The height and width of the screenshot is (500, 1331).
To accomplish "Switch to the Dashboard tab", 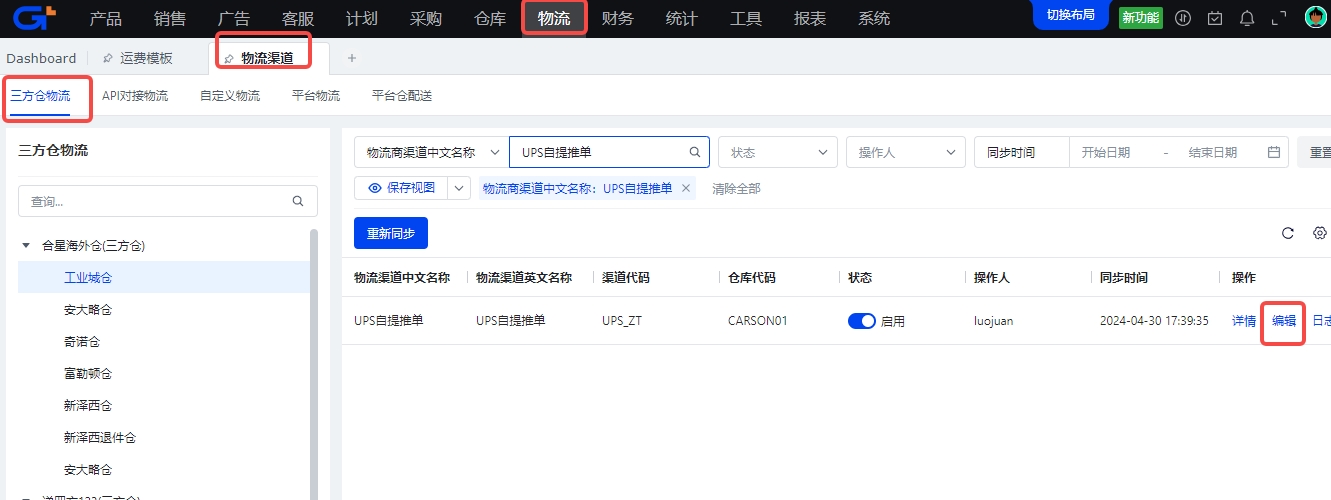I will (41, 58).
